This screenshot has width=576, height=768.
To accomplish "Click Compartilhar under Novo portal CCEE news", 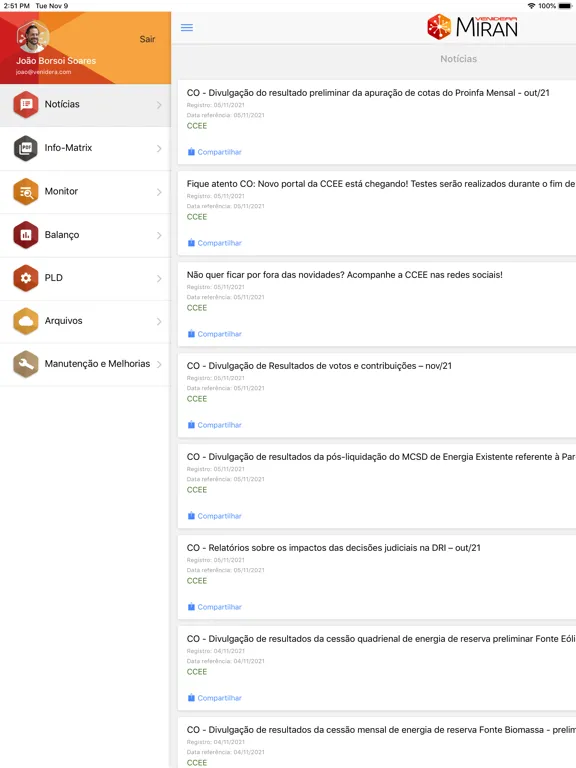I will click(x=219, y=243).
